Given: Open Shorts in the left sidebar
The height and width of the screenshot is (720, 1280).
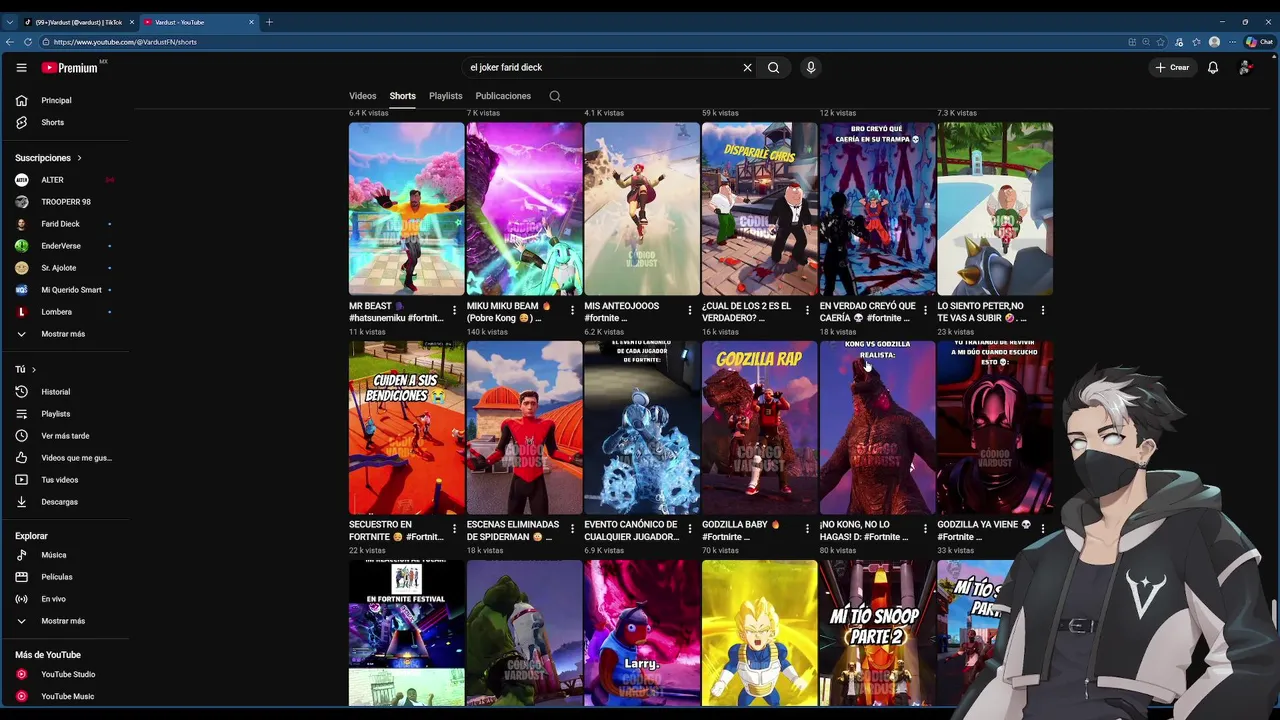Looking at the screenshot, I should (64, 122).
